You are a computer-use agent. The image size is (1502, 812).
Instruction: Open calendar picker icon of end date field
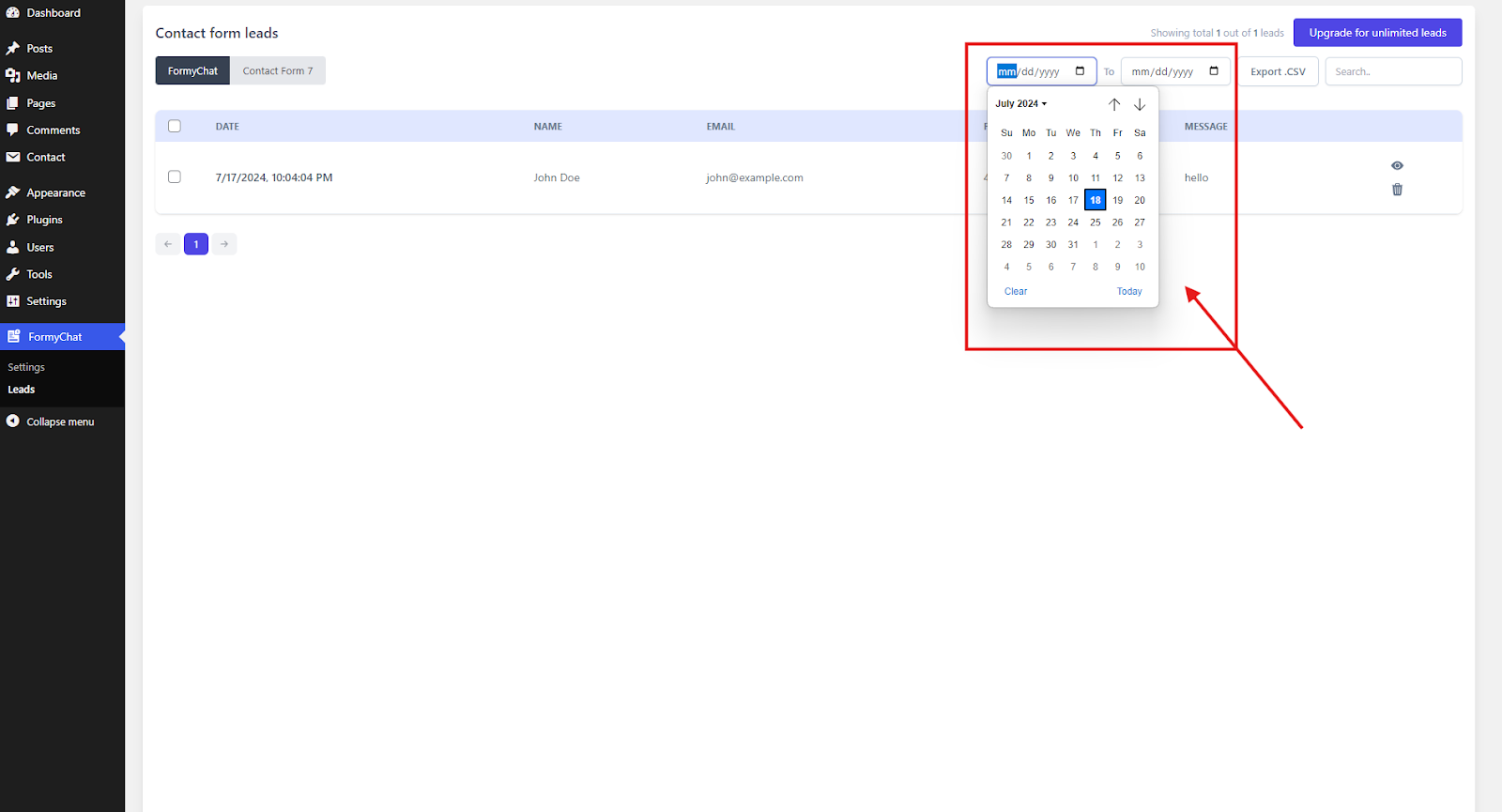(x=1214, y=71)
